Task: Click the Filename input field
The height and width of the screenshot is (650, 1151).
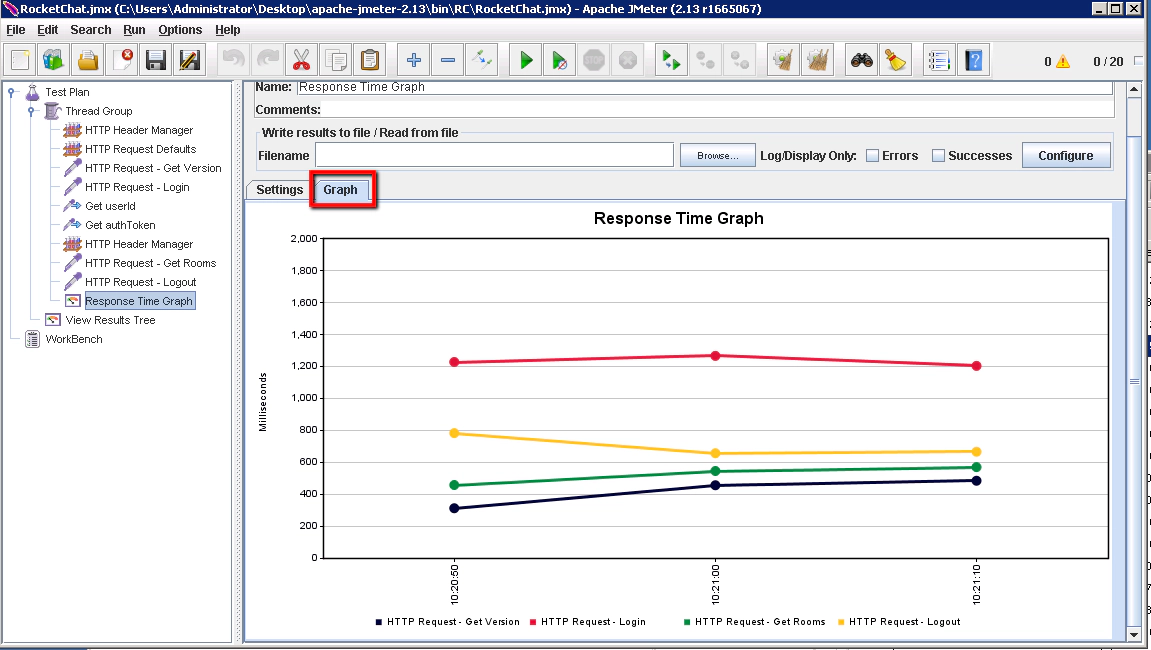Action: 494,155
